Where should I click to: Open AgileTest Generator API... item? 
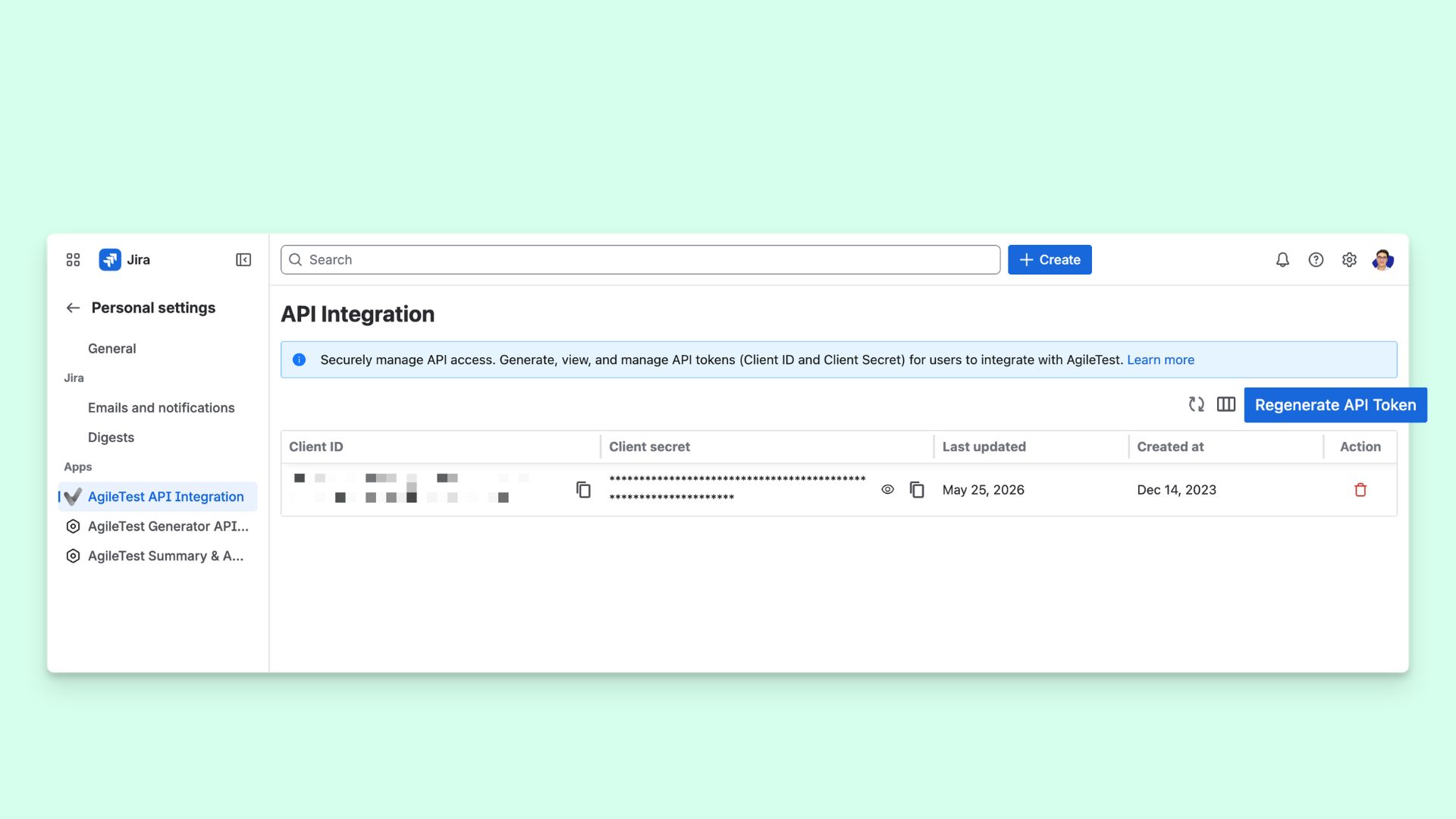click(x=158, y=526)
